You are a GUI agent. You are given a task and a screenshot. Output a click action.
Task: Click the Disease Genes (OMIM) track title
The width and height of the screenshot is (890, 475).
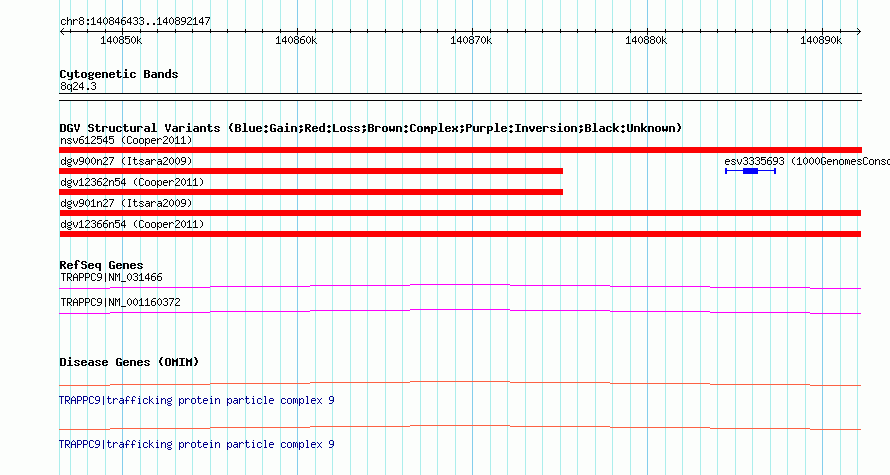click(129, 362)
